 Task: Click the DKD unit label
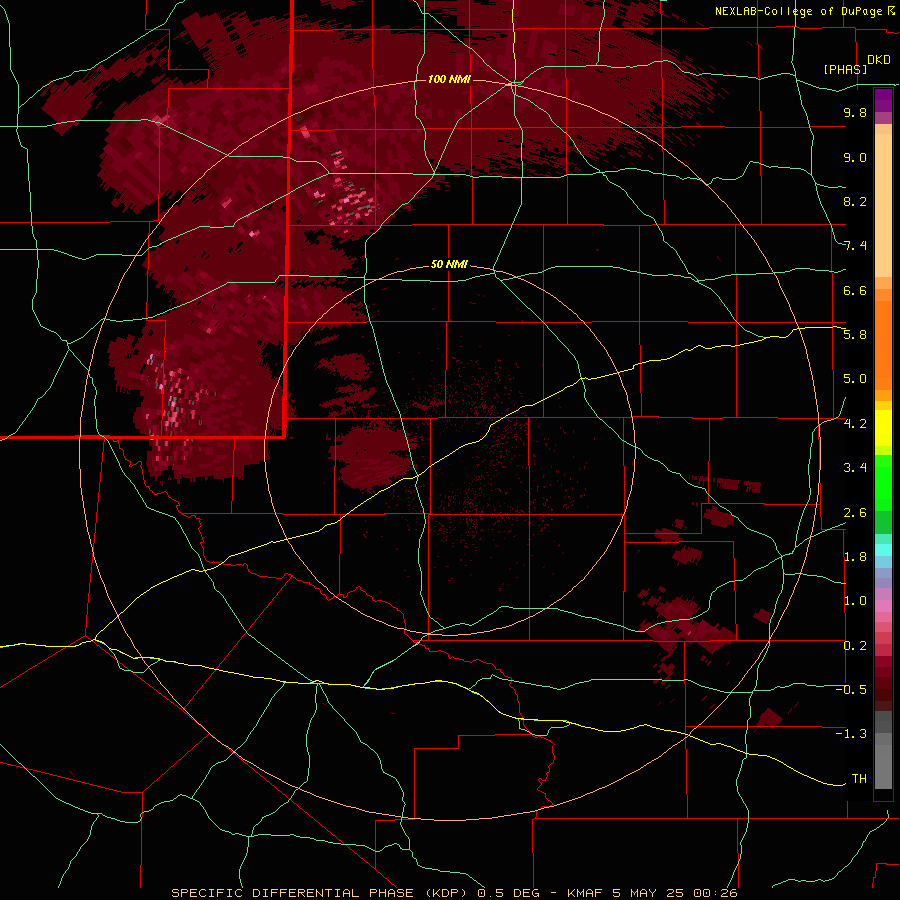tap(879, 60)
